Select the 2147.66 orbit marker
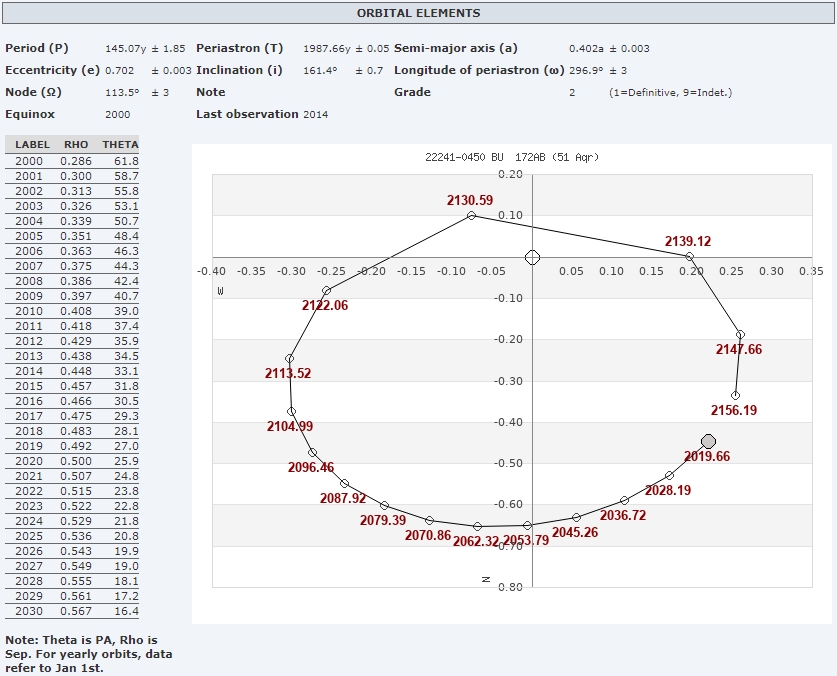Image resolution: width=837 pixels, height=676 pixels. (x=740, y=334)
